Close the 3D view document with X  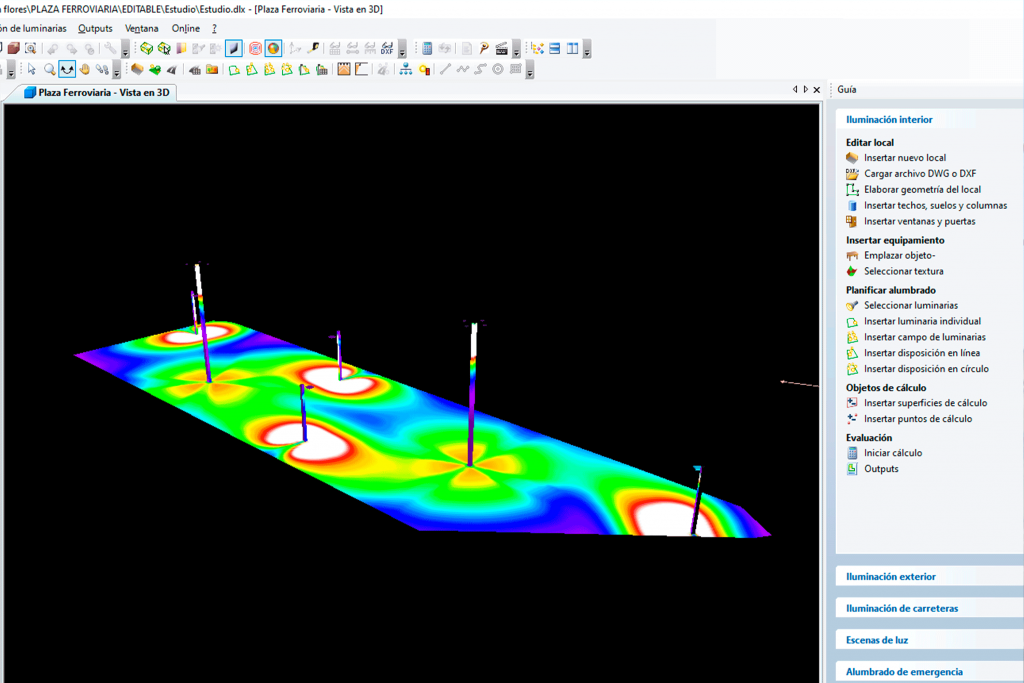point(817,89)
